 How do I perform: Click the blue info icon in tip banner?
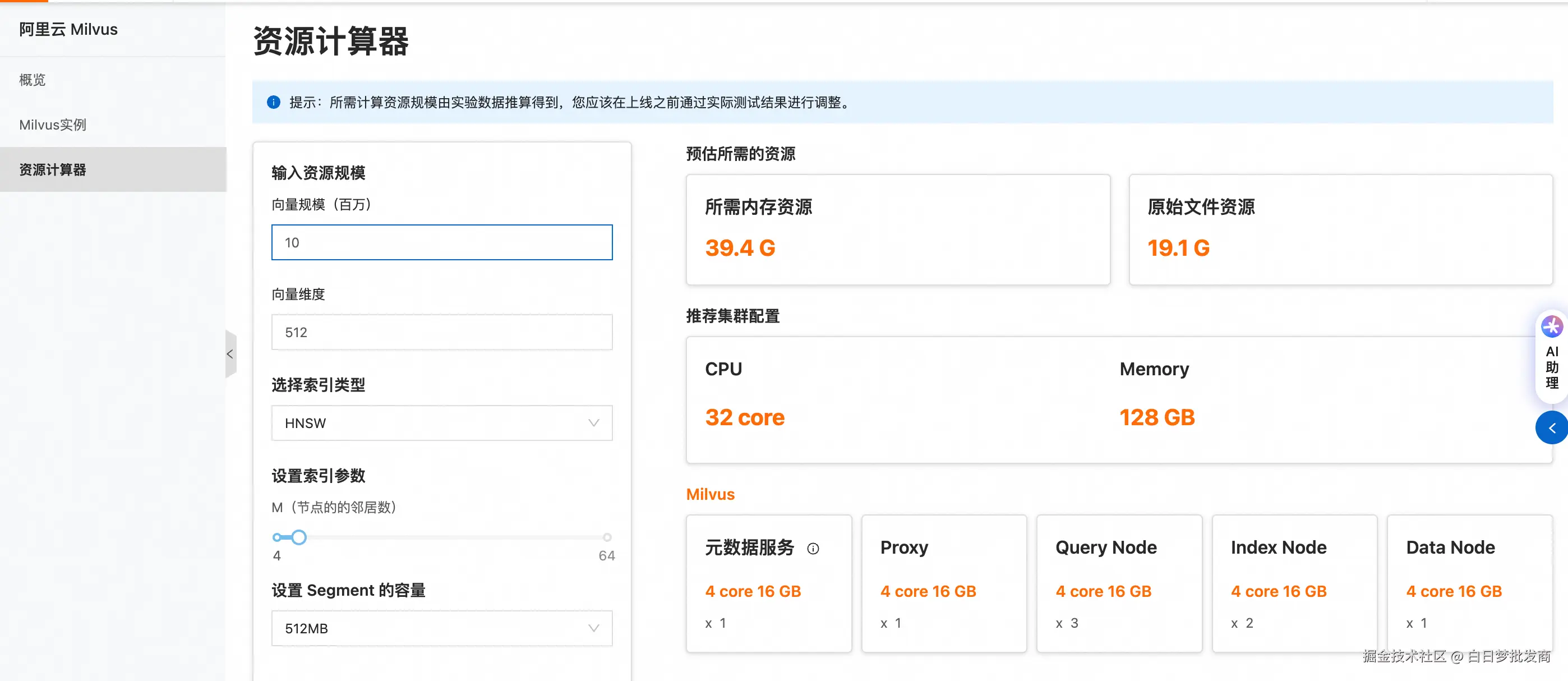pyautogui.click(x=274, y=102)
